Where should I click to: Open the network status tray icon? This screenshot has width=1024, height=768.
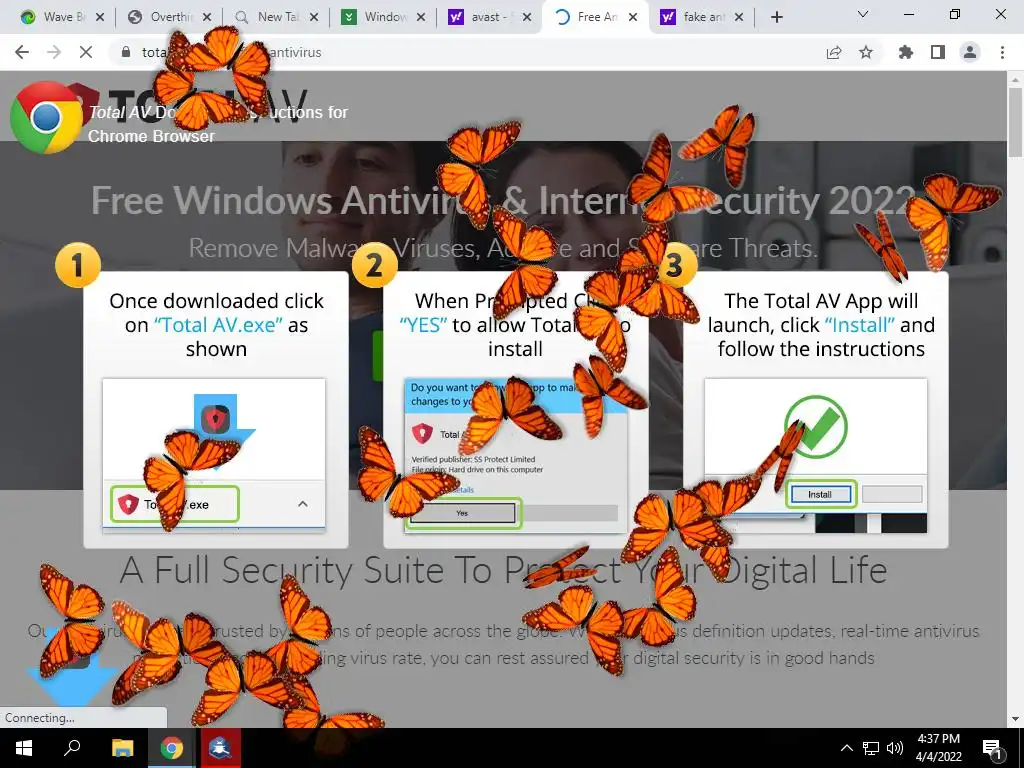(x=871, y=748)
